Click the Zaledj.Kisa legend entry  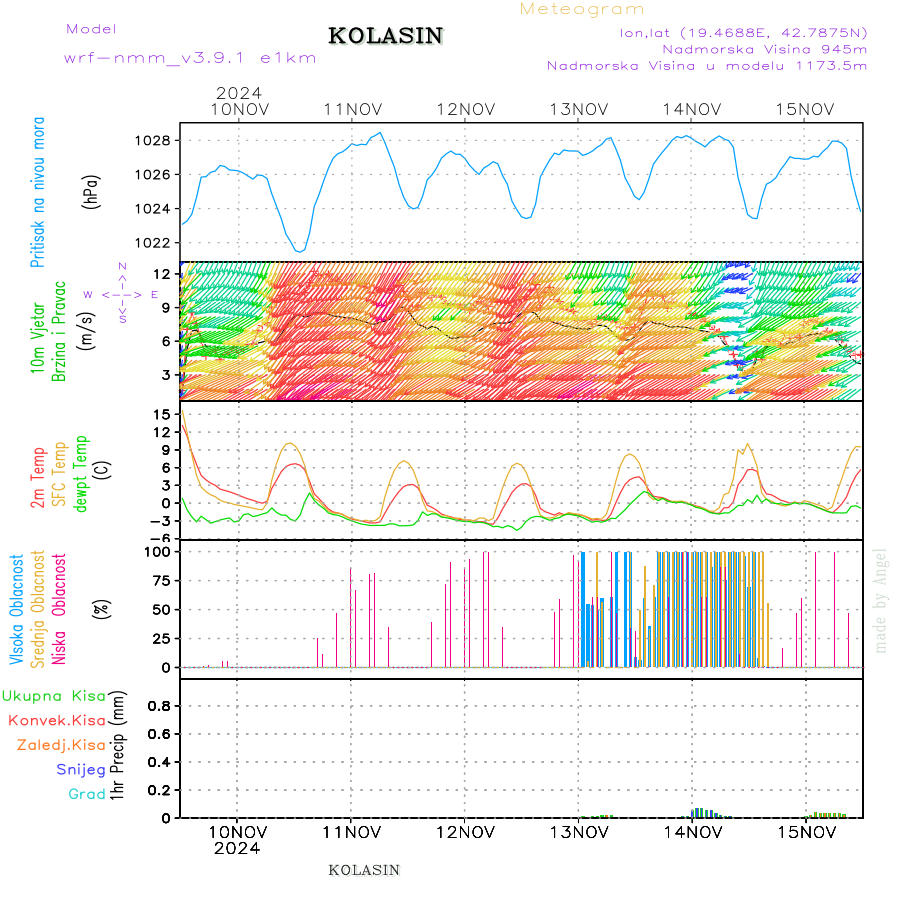pos(61,745)
